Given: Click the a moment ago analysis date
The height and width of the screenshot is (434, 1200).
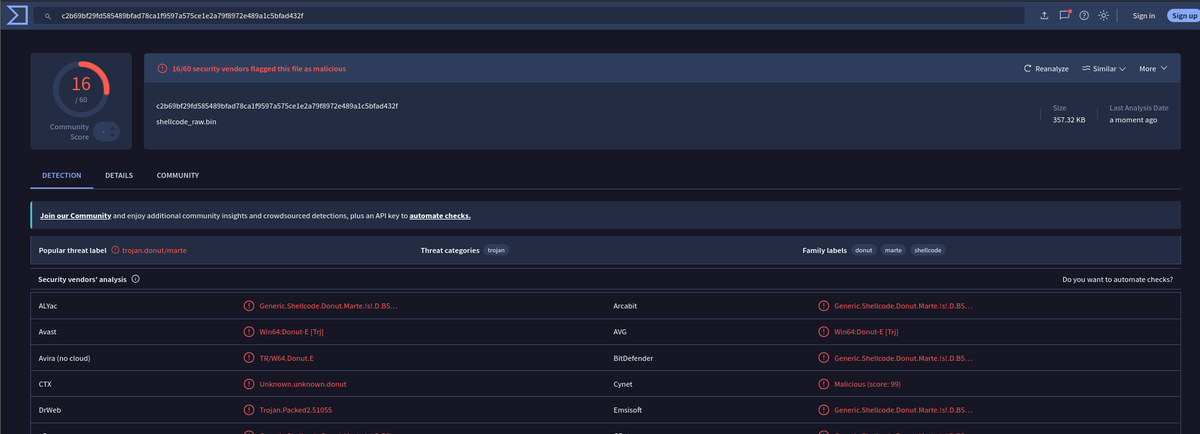Looking at the screenshot, I should (x=1134, y=120).
